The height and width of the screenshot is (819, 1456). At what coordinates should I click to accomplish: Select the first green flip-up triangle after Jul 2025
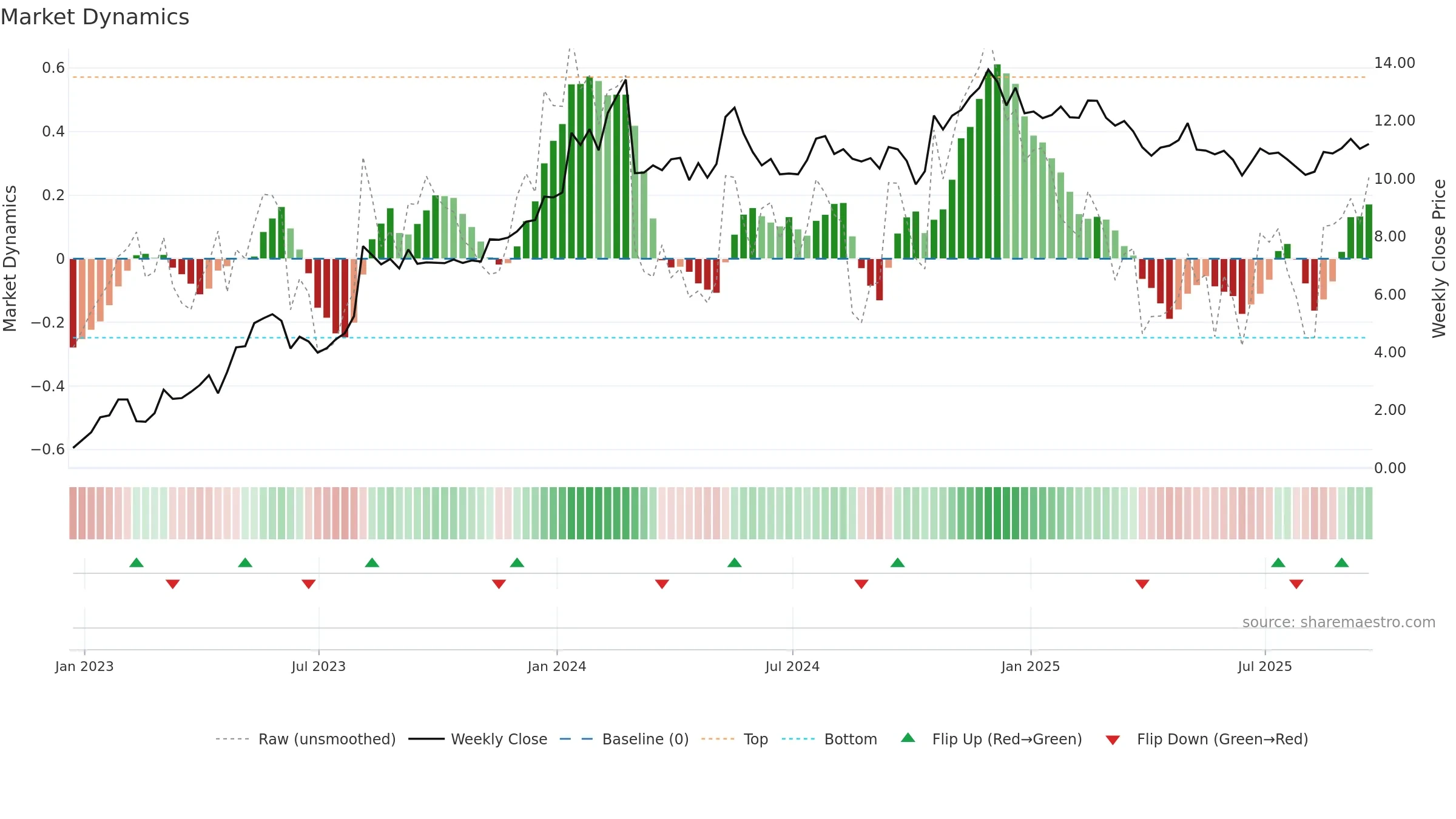pyautogui.click(x=1278, y=563)
